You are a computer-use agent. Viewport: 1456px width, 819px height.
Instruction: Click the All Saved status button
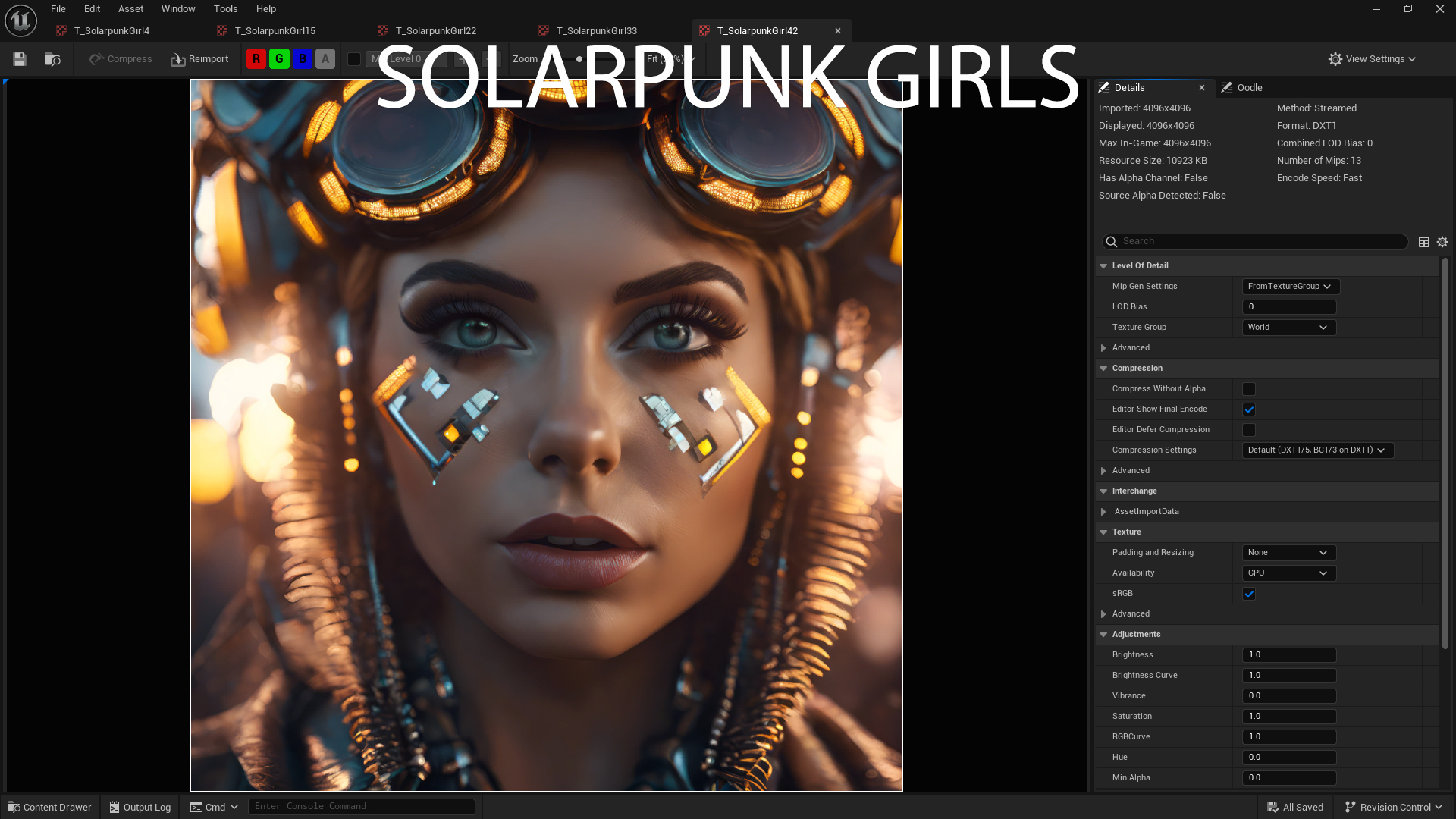click(1295, 807)
